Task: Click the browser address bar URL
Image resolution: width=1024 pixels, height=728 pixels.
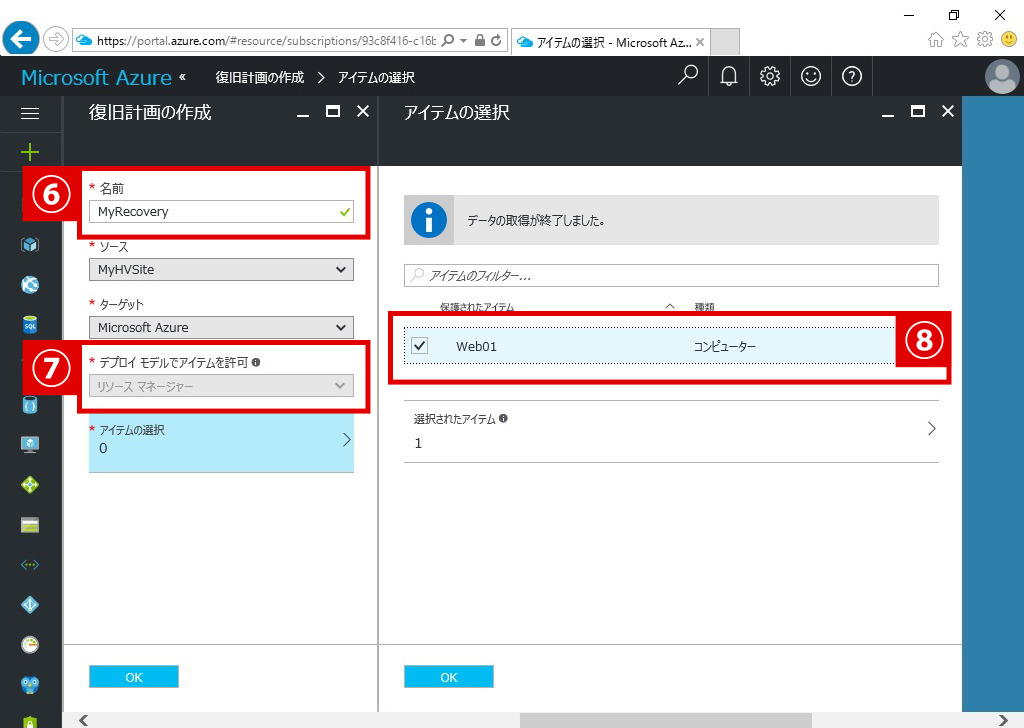Action: pyautogui.click(x=266, y=40)
